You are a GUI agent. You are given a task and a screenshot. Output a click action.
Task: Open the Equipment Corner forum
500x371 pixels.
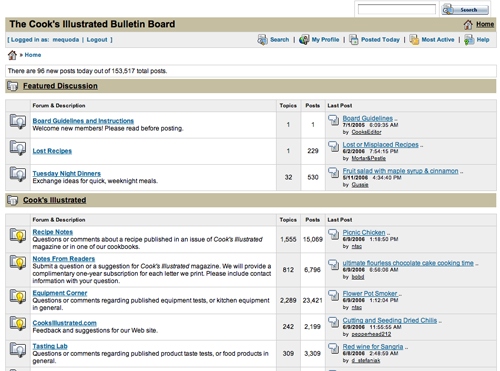[60, 293]
